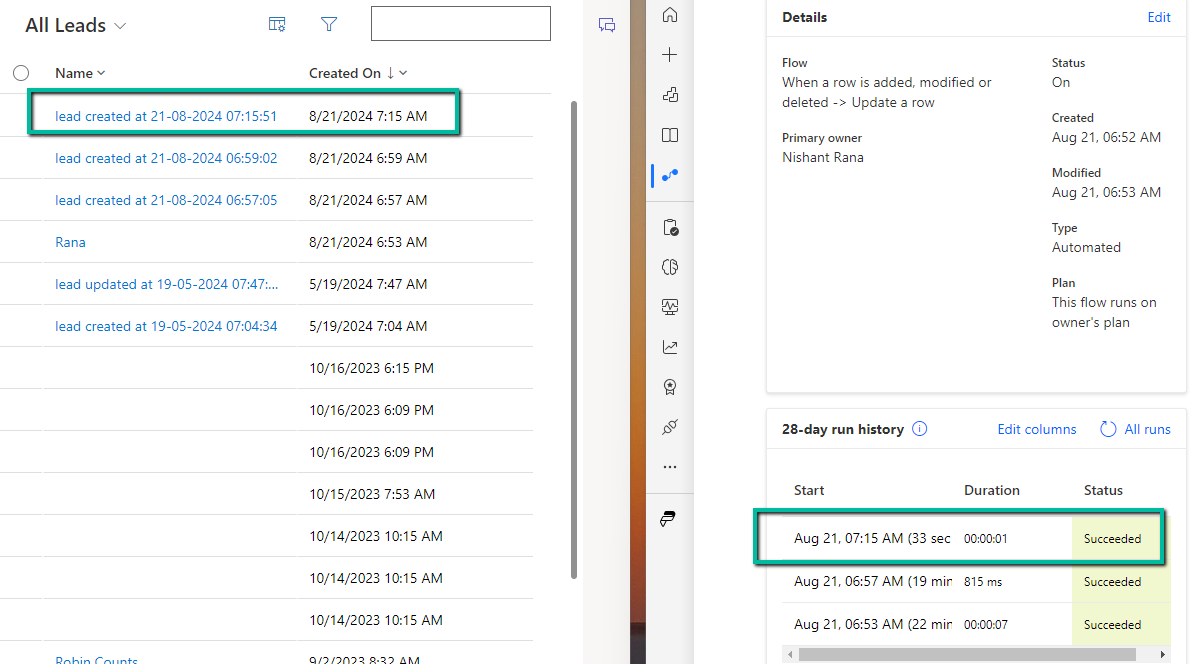1190x664 pixels.
Task: Click the filter funnel icon
Action: click(x=329, y=24)
